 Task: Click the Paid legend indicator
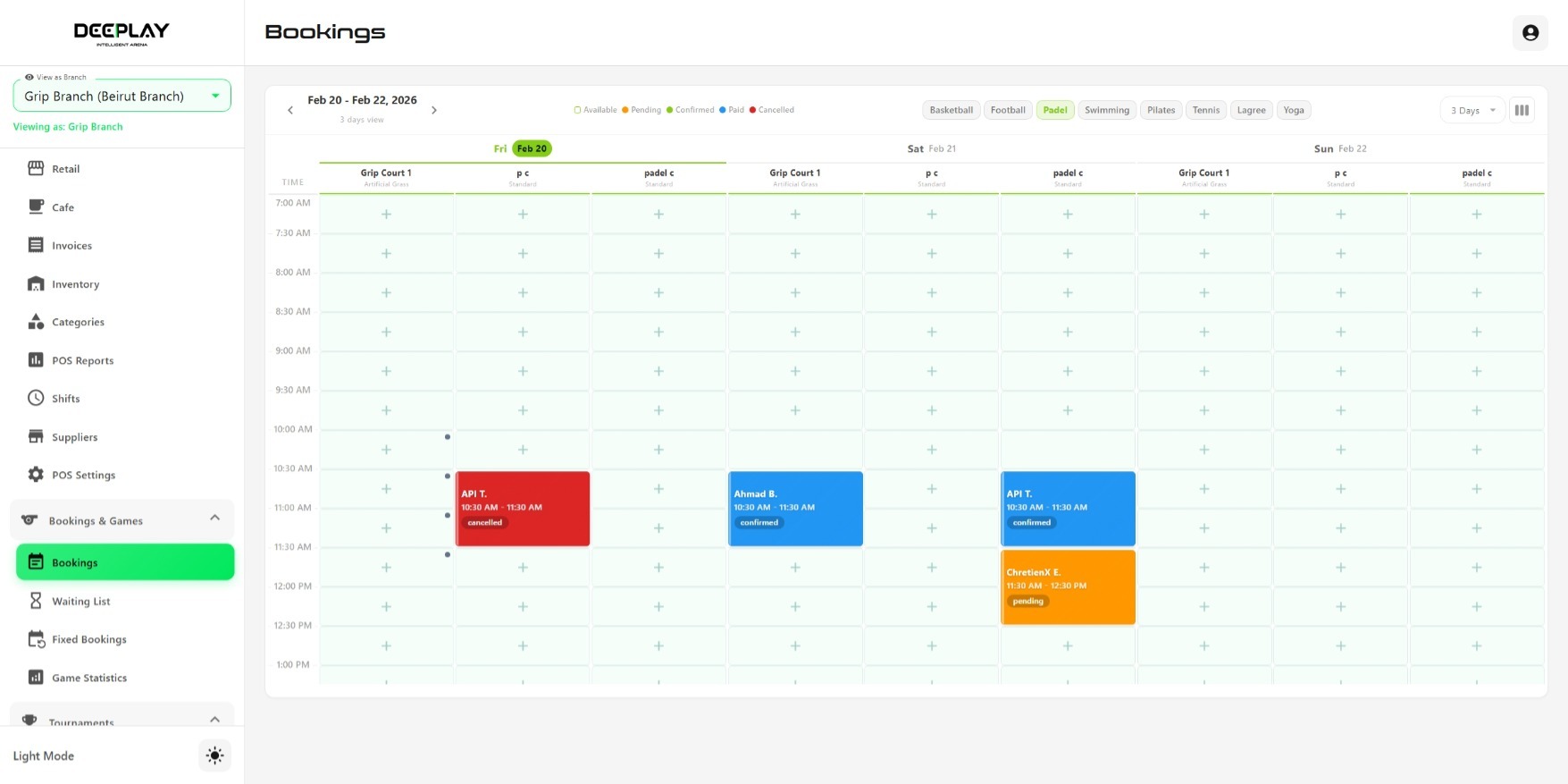732,110
